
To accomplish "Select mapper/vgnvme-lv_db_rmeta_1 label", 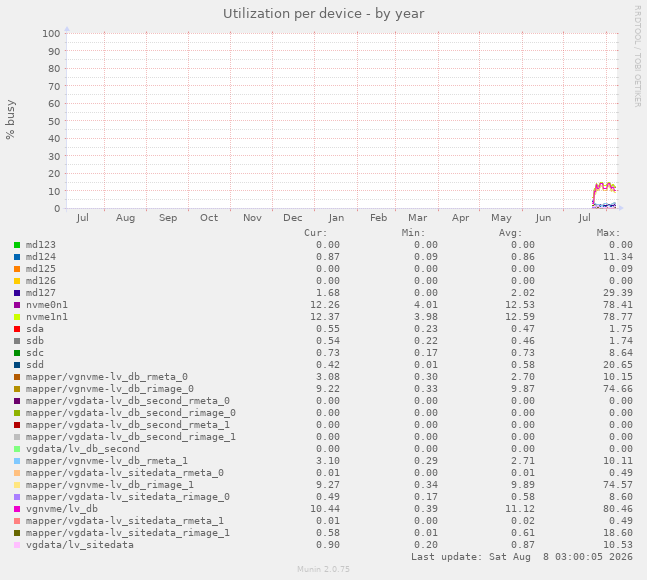I will [x=107, y=461].
